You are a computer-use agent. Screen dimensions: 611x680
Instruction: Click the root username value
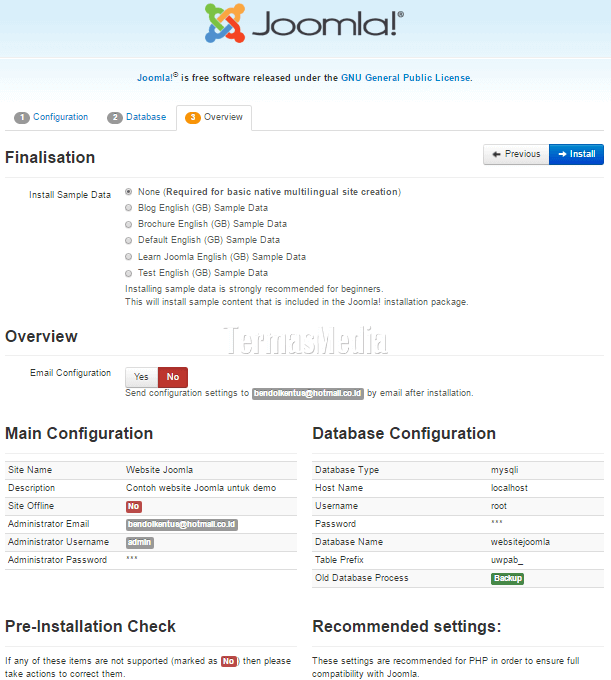tap(499, 506)
